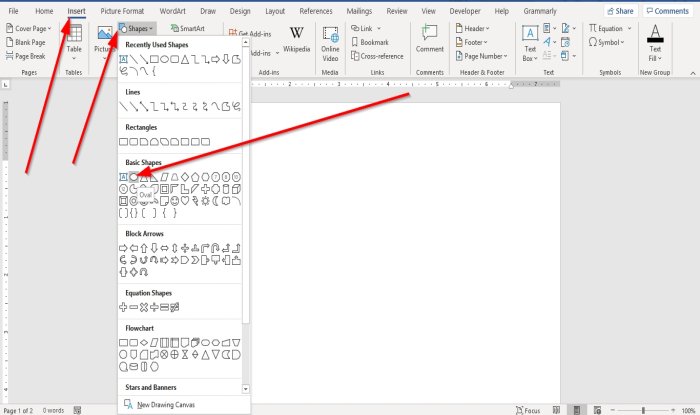Select the minus sign equation shape
The width and height of the screenshot is (700, 415).
(133, 307)
